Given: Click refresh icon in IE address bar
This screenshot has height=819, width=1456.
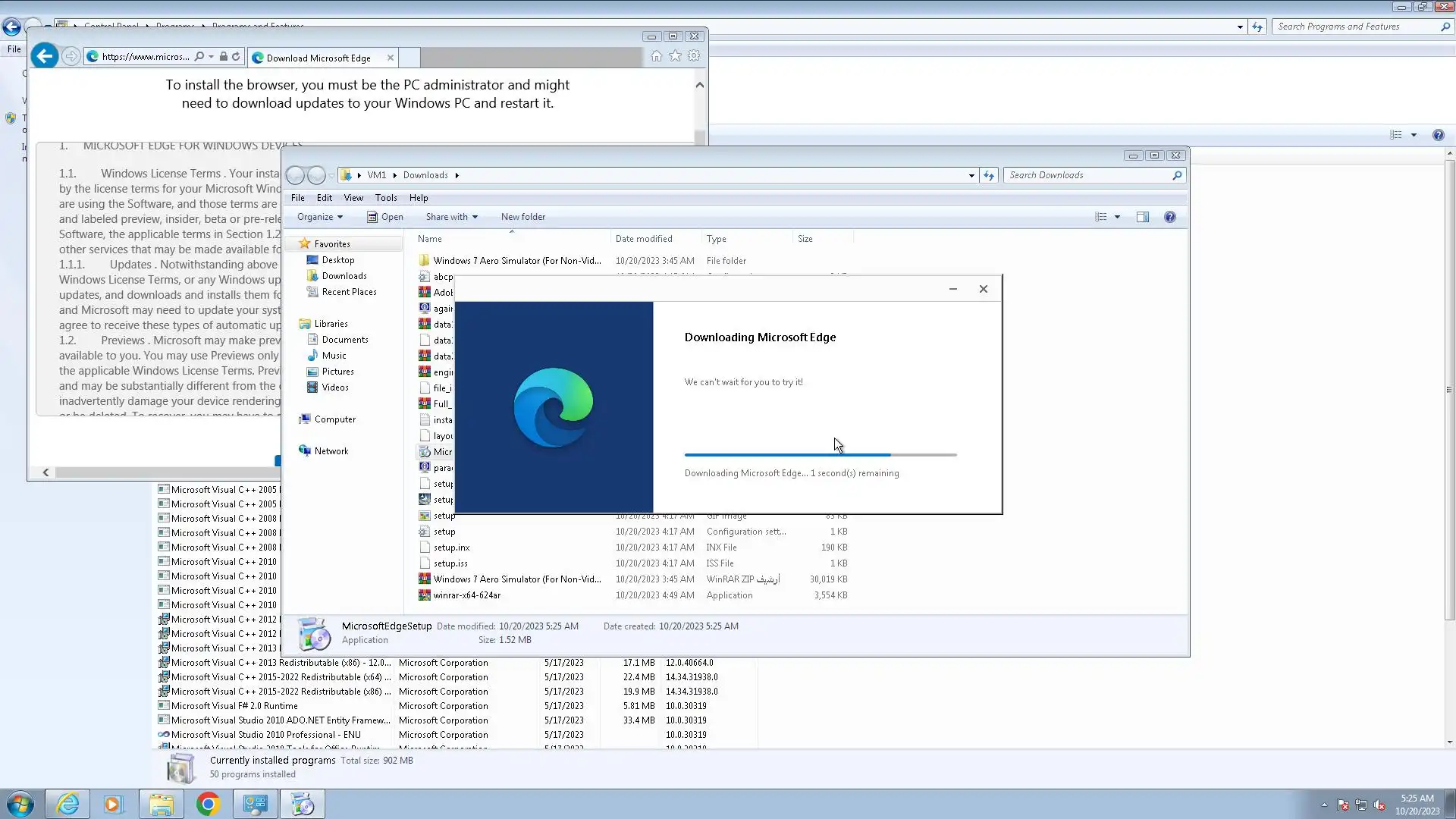Looking at the screenshot, I should pos(236,57).
